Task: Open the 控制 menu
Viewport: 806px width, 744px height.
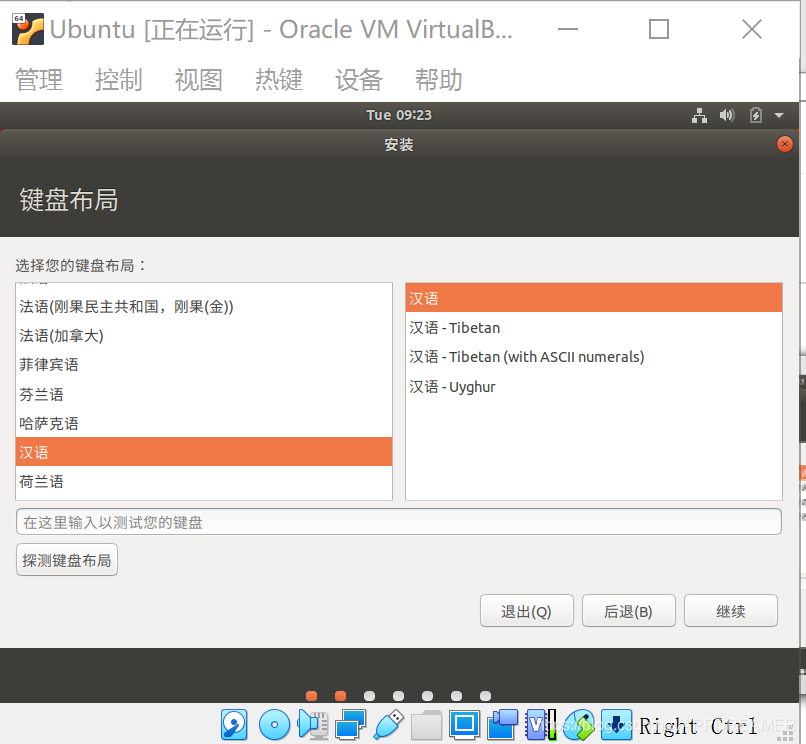Action: click(x=119, y=80)
